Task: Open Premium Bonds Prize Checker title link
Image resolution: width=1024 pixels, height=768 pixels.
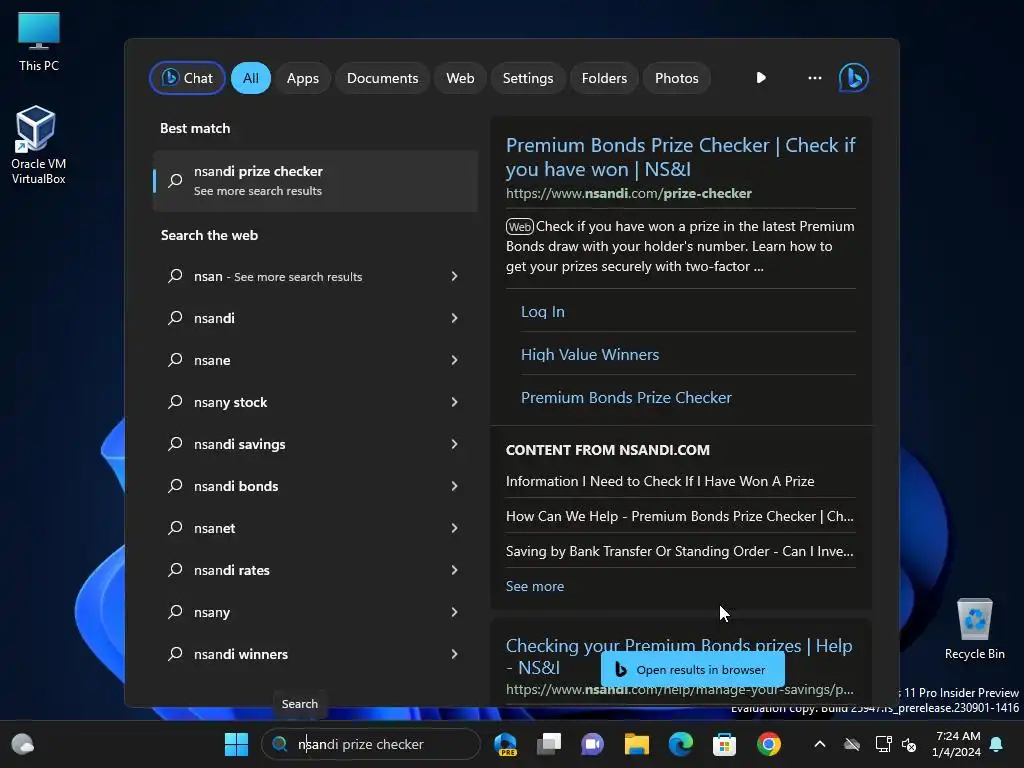Action: [x=680, y=157]
